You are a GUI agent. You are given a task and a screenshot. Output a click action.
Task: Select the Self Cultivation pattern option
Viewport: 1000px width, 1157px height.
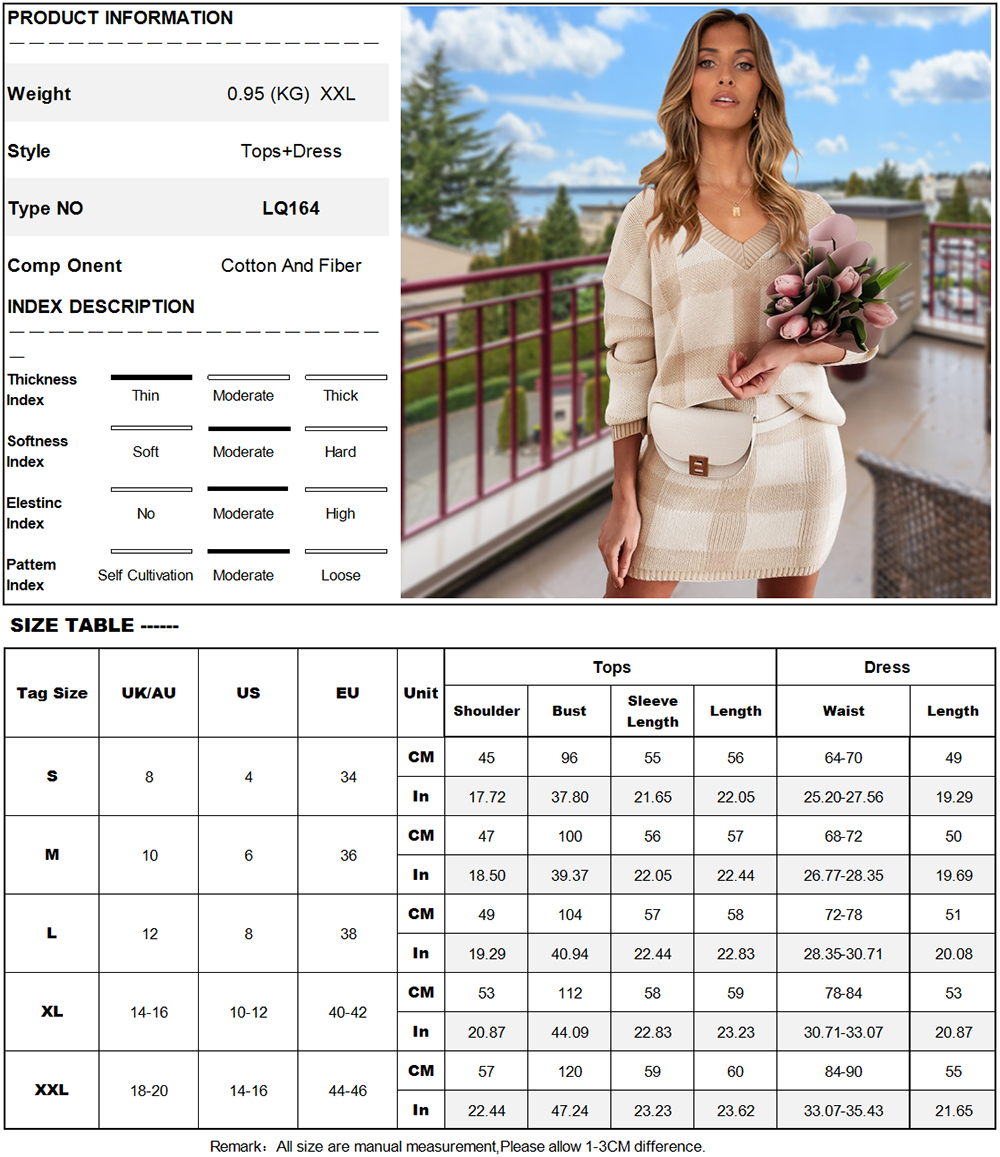(x=145, y=576)
